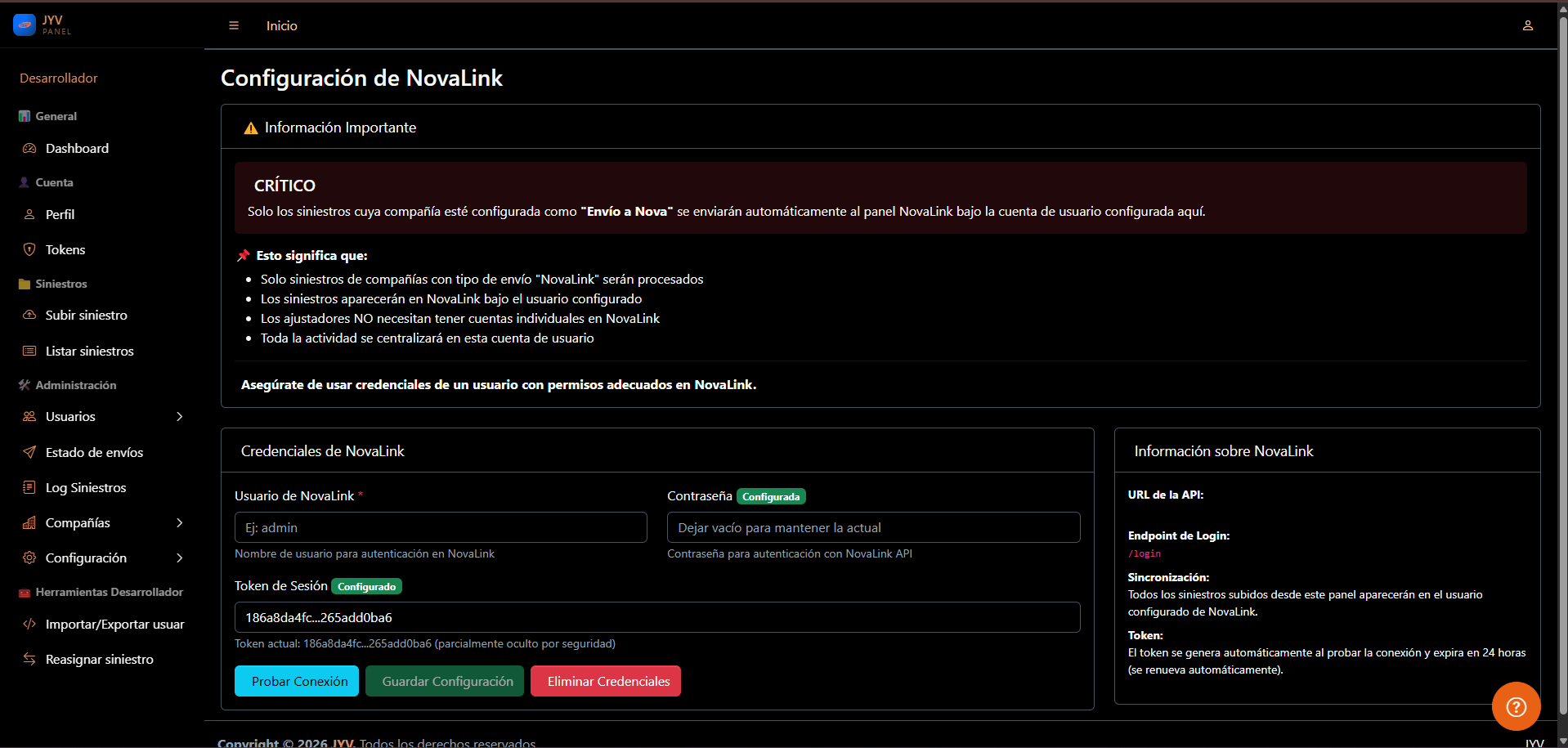
Task: Expand the Configuración submenu chevron
Action: [180, 558]
